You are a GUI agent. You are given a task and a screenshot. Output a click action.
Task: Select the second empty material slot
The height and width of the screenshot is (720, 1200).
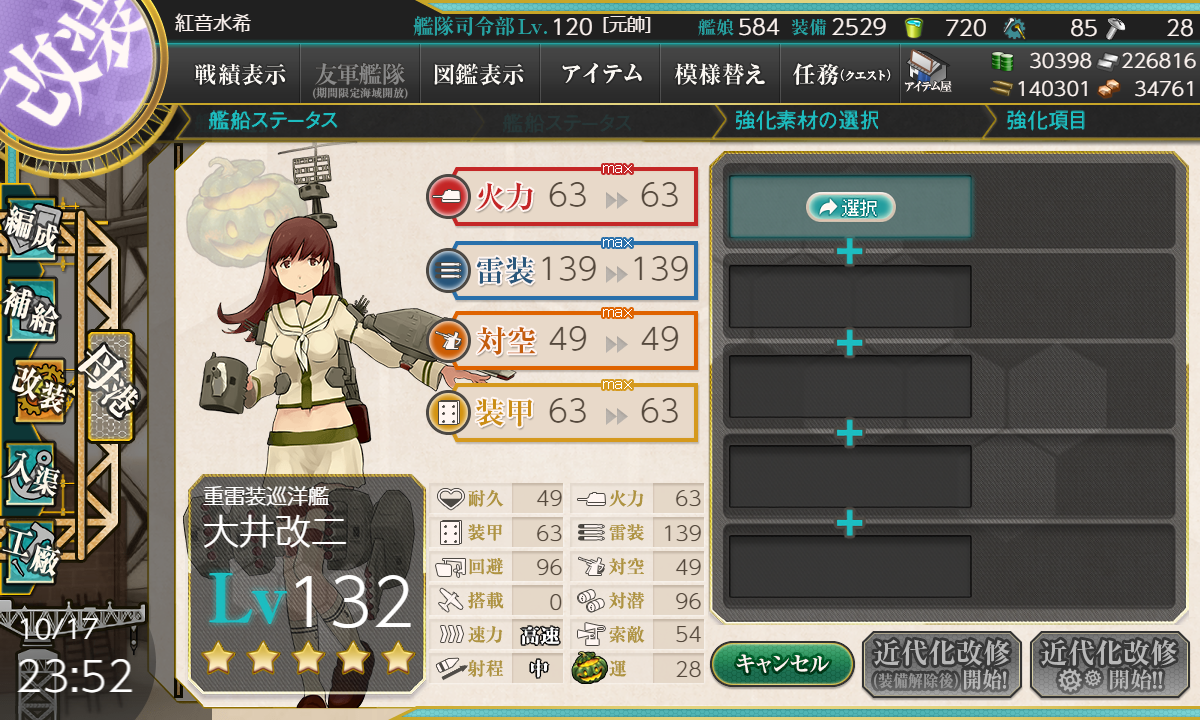[850, 297]
